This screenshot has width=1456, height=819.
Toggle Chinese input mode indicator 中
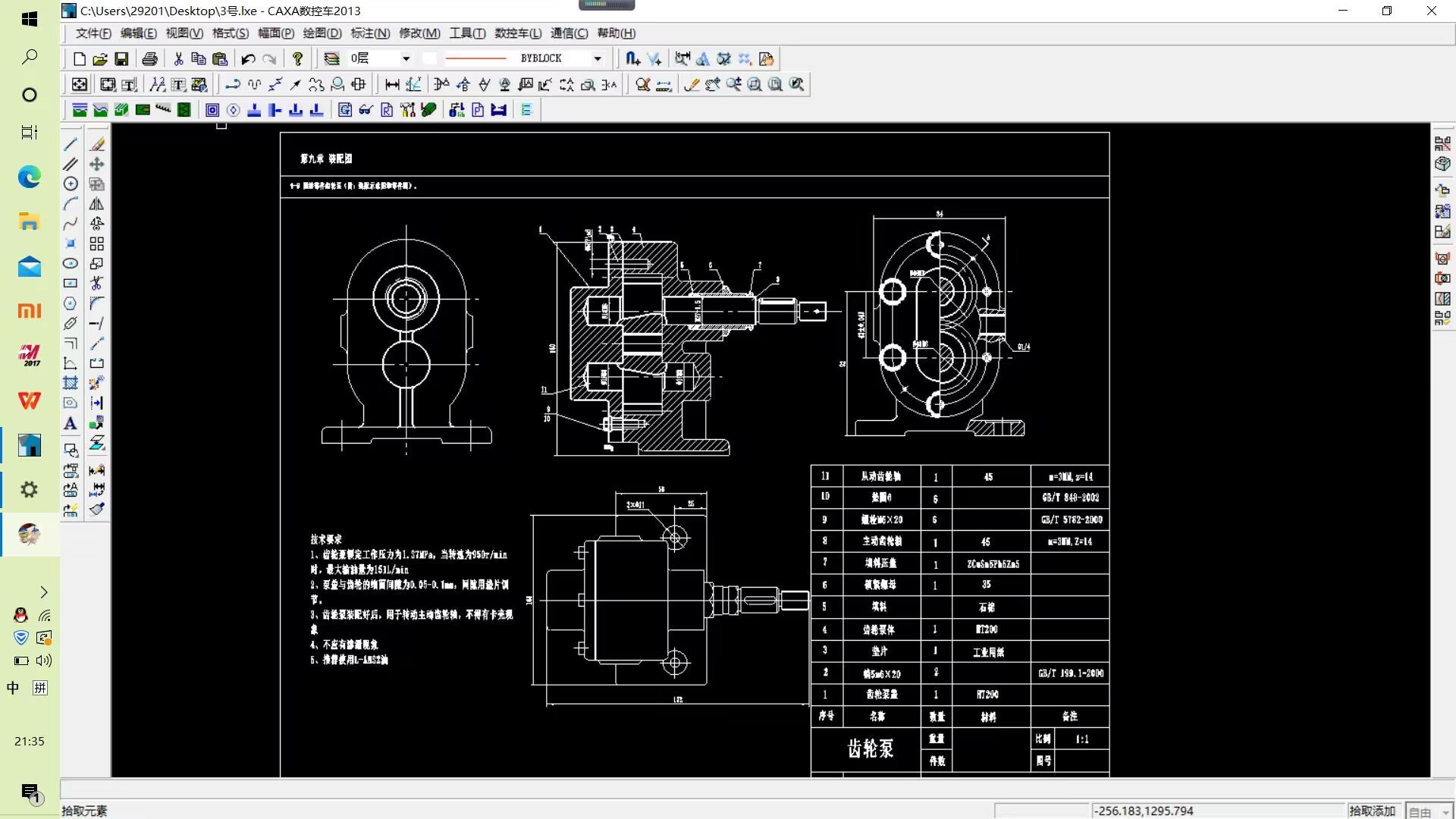pos(13,688)
